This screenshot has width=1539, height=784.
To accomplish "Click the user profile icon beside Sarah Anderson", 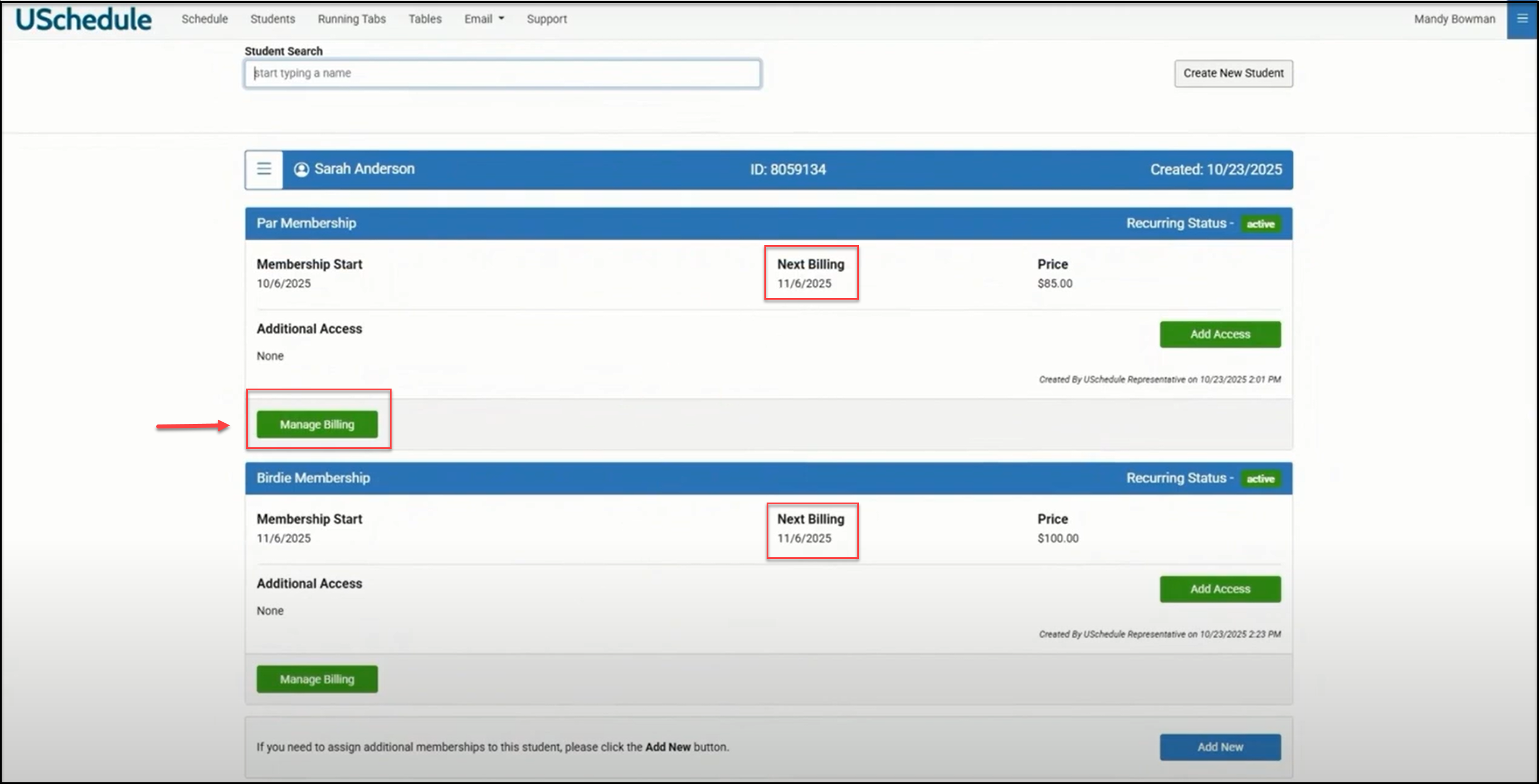I will pyautogui.click(x=301, y=170).
